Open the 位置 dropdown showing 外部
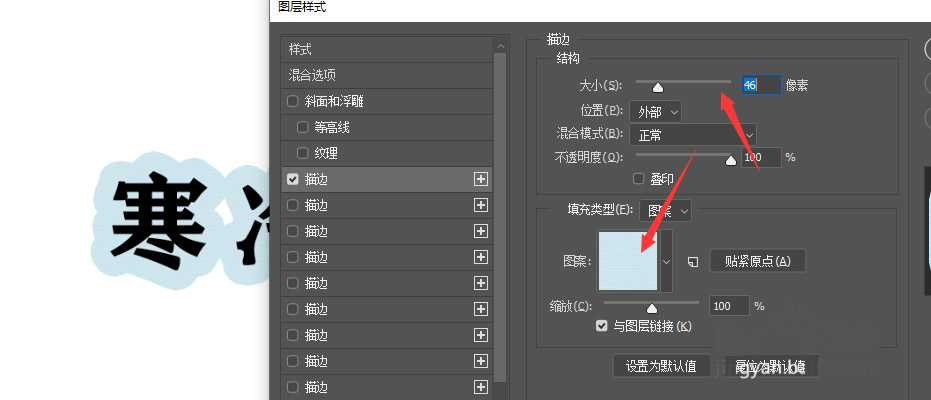This screenshot has width=931, height=400. point(658,111)
